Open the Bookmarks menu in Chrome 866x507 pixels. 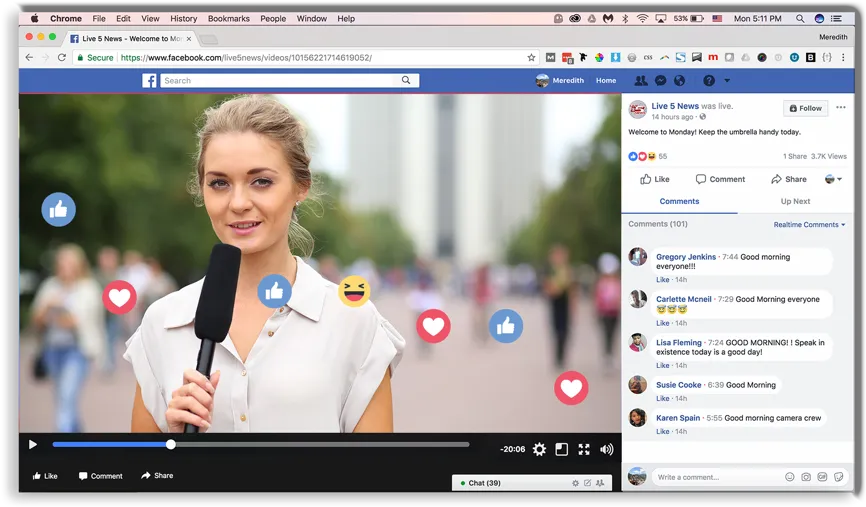229,18
